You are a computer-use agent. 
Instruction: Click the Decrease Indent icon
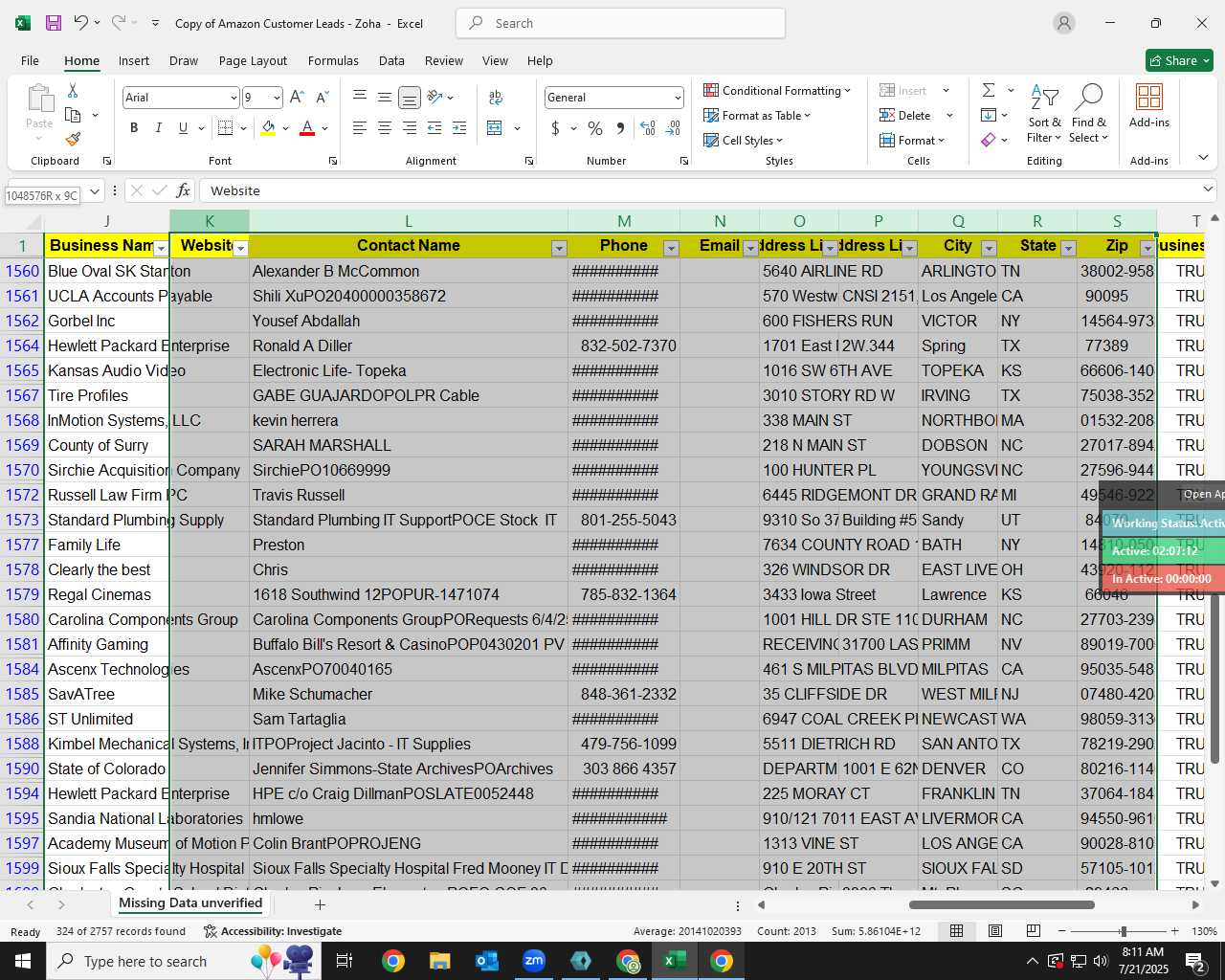[x=434, y=128]
